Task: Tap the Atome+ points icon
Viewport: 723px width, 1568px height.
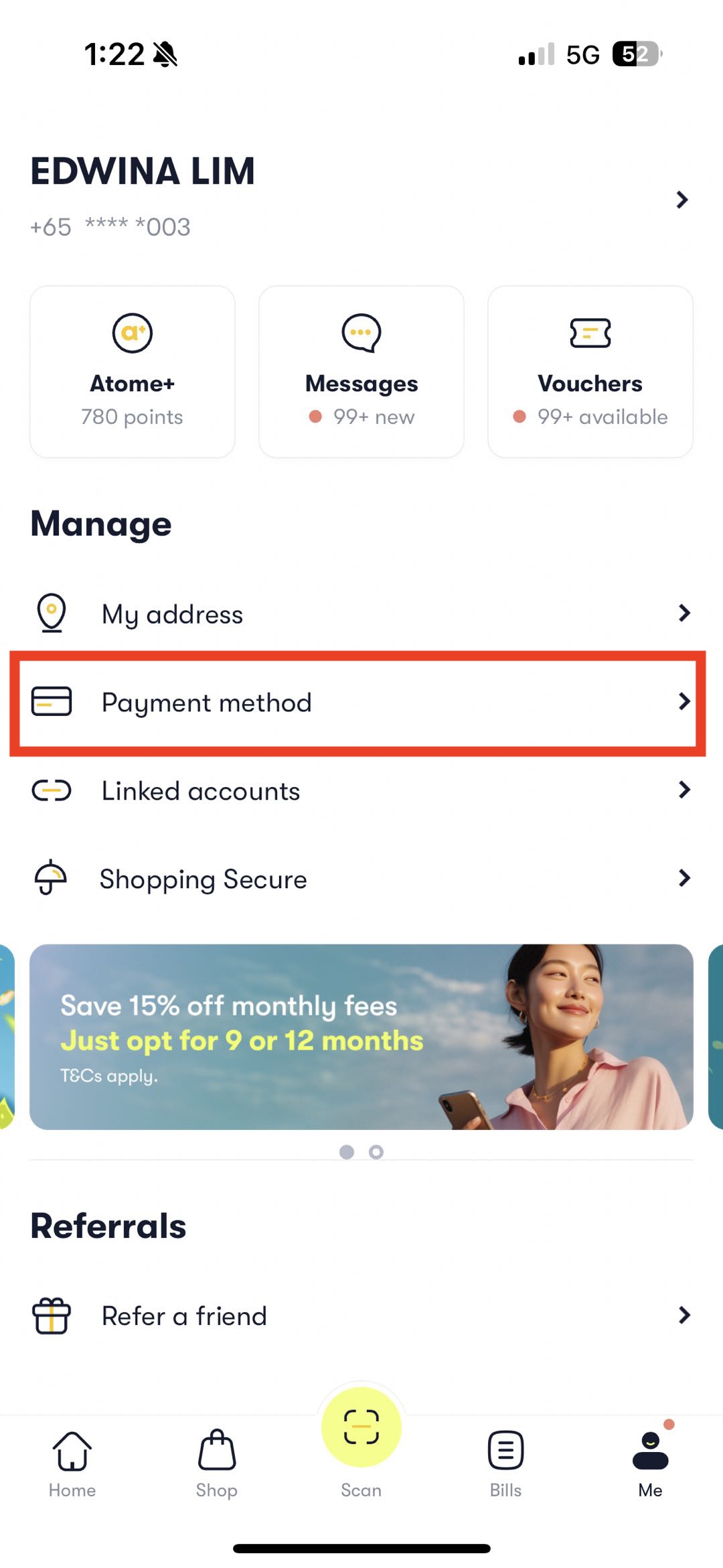Action: 133,333
